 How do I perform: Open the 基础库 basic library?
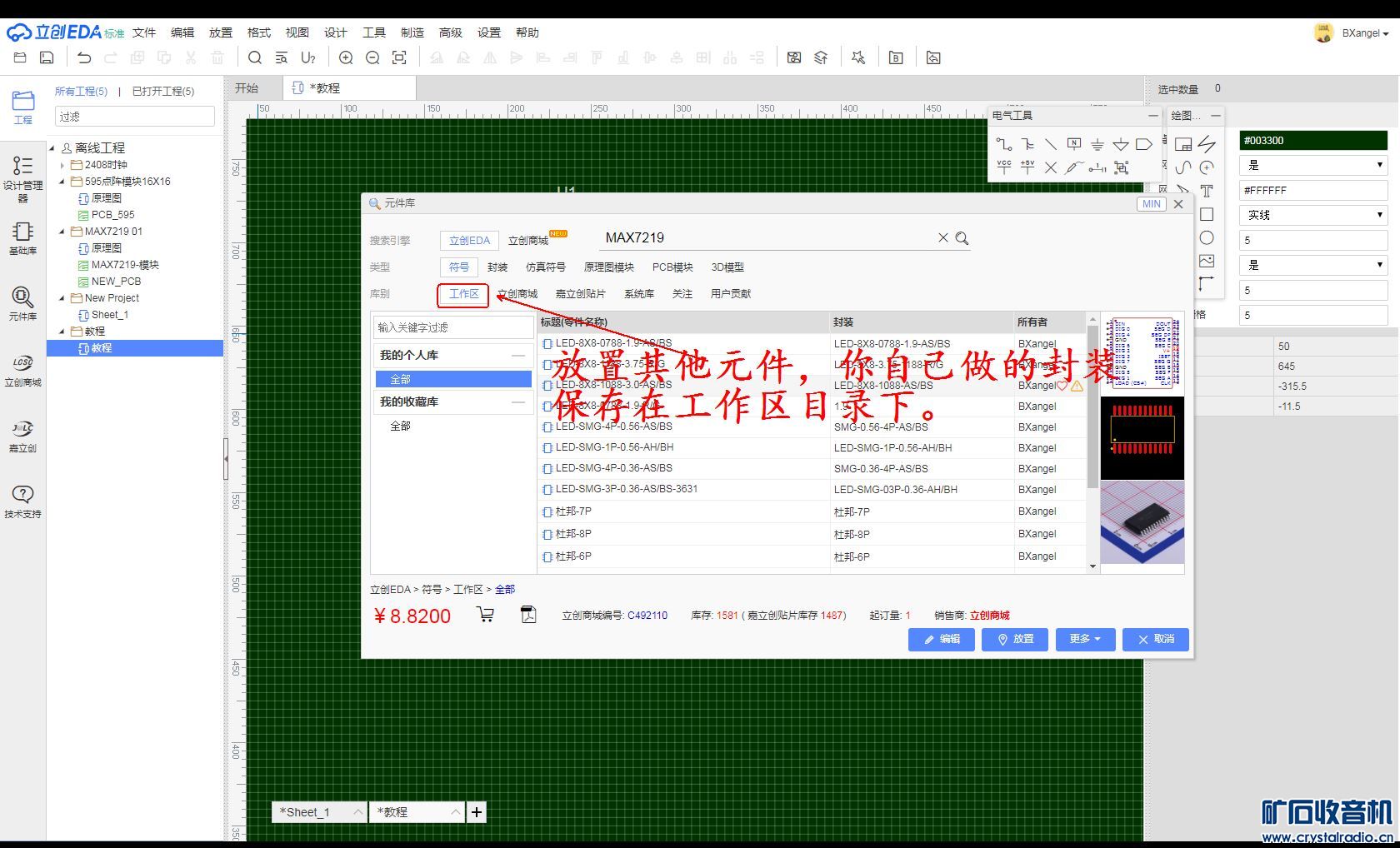[x=22, y=237]
